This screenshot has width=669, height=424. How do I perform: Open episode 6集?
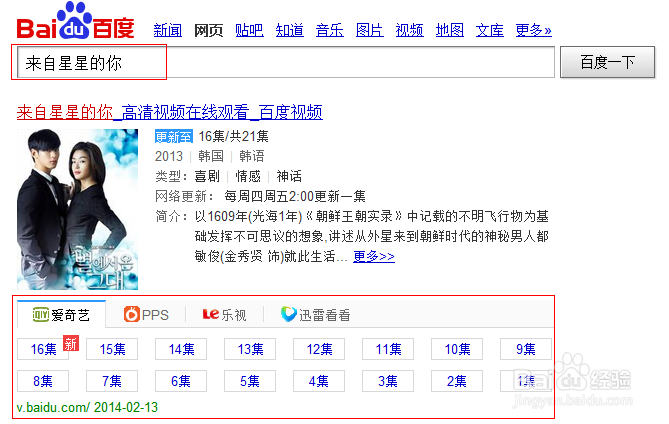click(x=181, y=381)
